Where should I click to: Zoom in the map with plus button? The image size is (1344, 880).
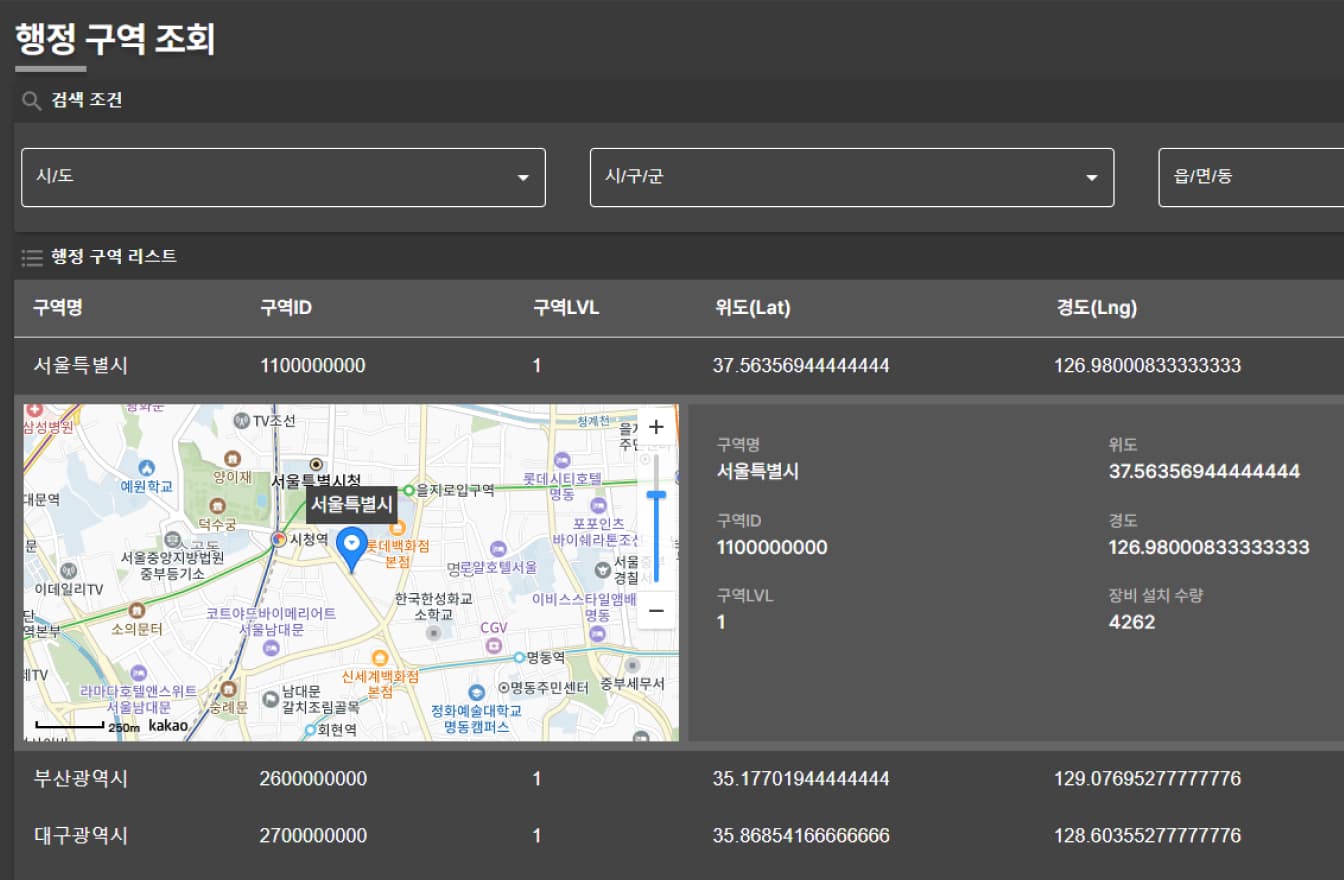[656, 427]
